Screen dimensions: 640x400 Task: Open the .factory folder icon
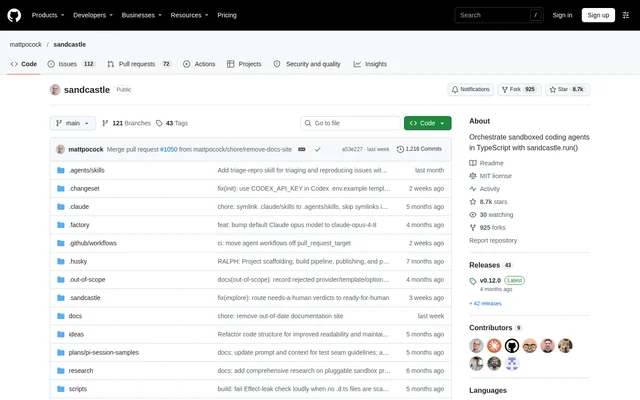61,225
